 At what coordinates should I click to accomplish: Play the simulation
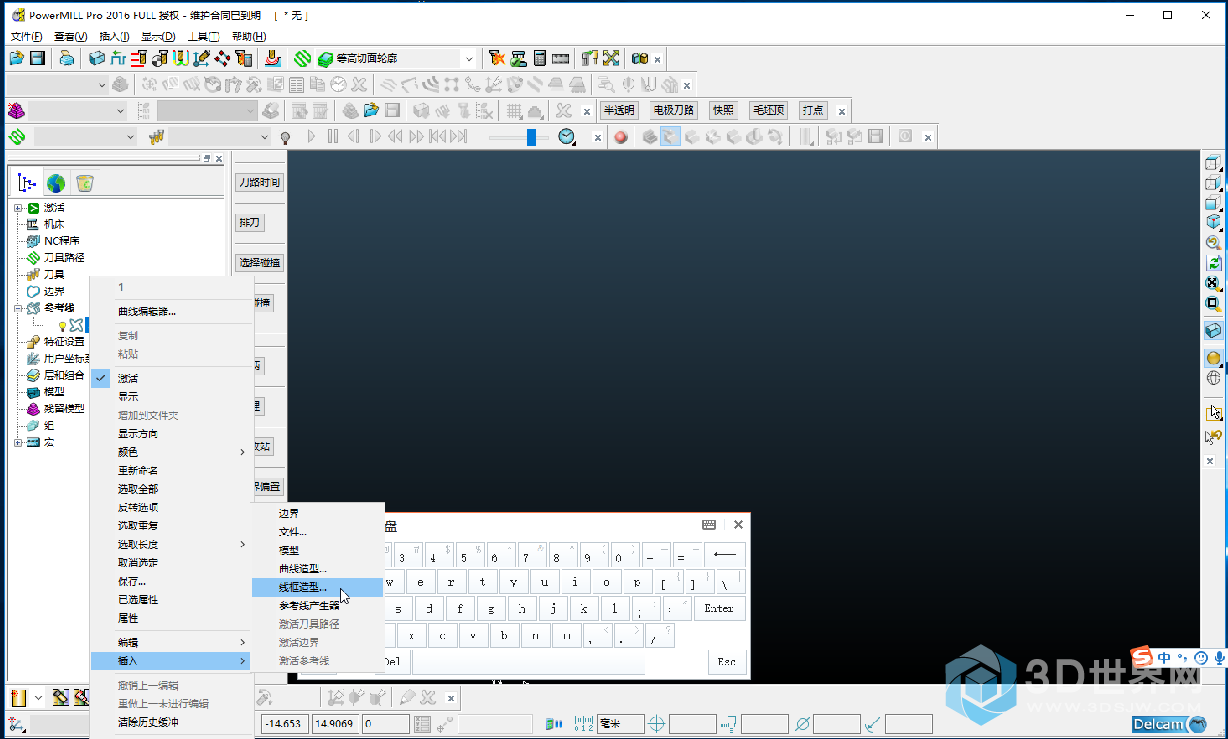[311, 137]
